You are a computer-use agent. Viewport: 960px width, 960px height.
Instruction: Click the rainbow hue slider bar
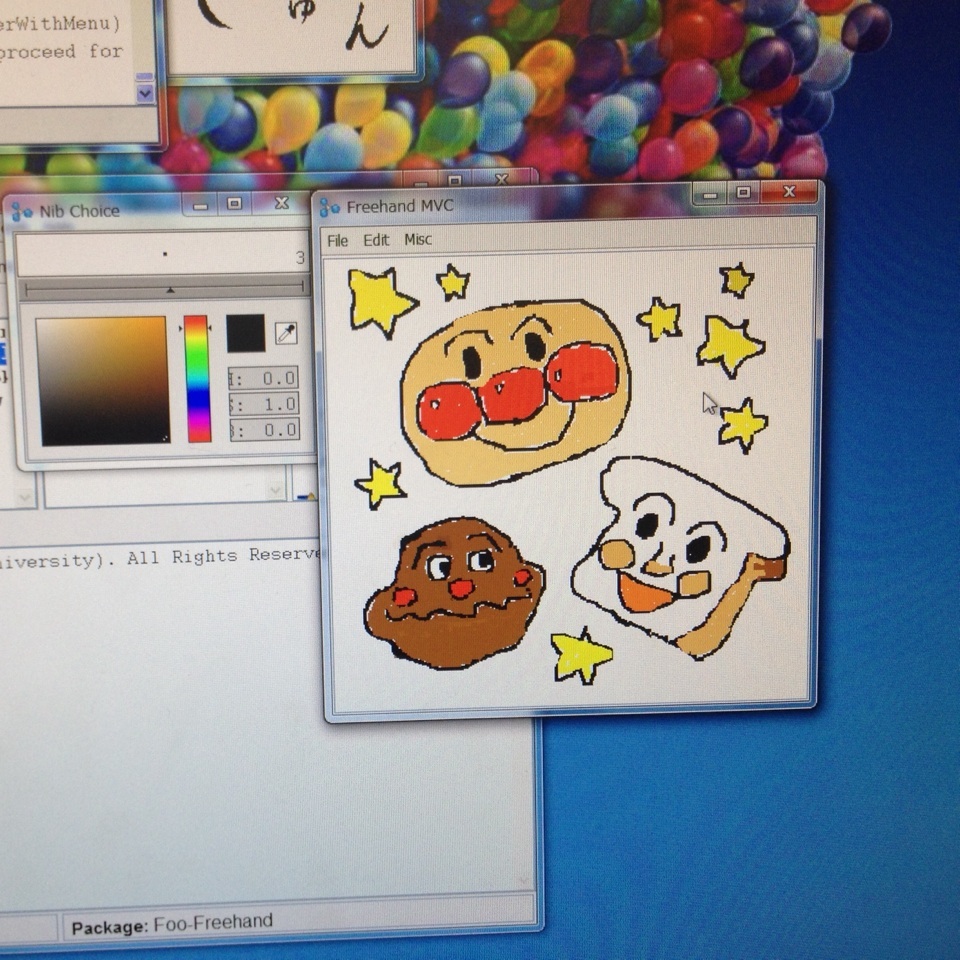pyautogui.click(x=197, y=378)
